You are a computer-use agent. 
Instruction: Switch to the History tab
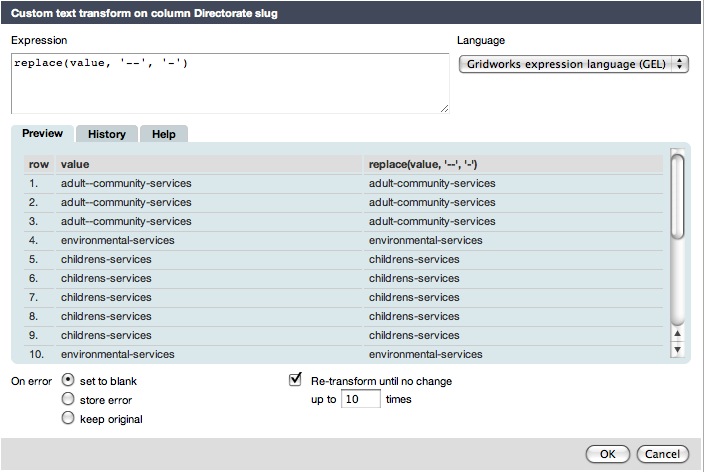(x=107, y=134)
